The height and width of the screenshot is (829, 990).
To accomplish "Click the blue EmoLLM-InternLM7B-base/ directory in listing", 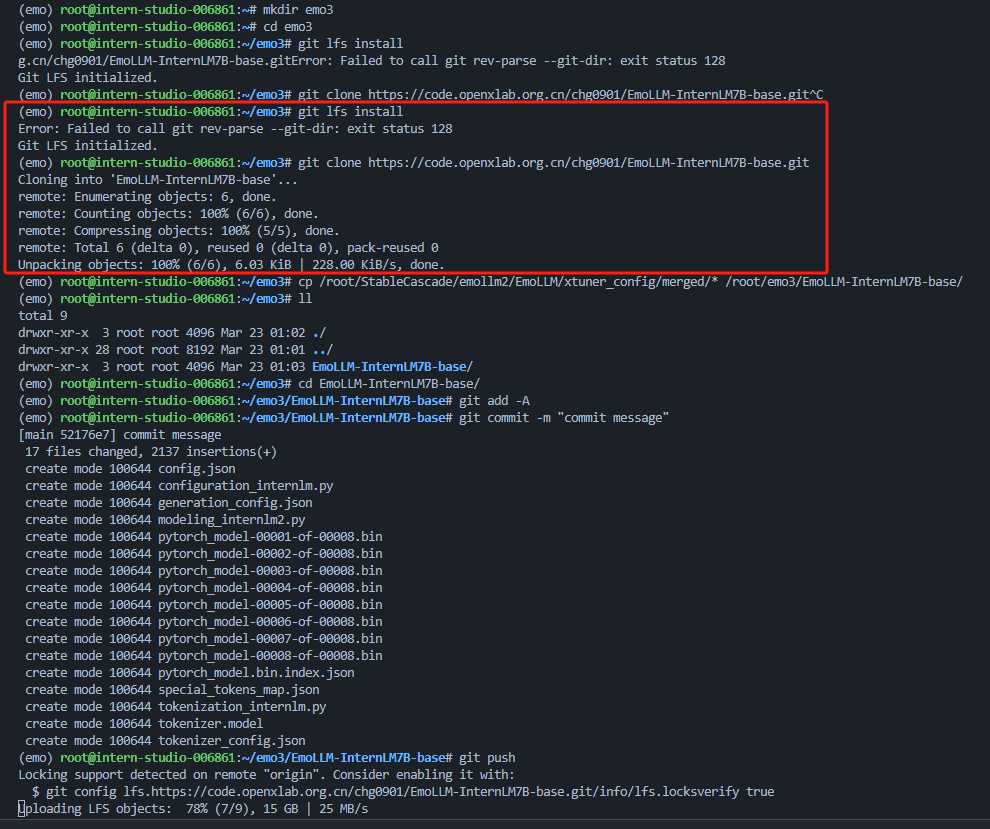I will tap(393, 367).
